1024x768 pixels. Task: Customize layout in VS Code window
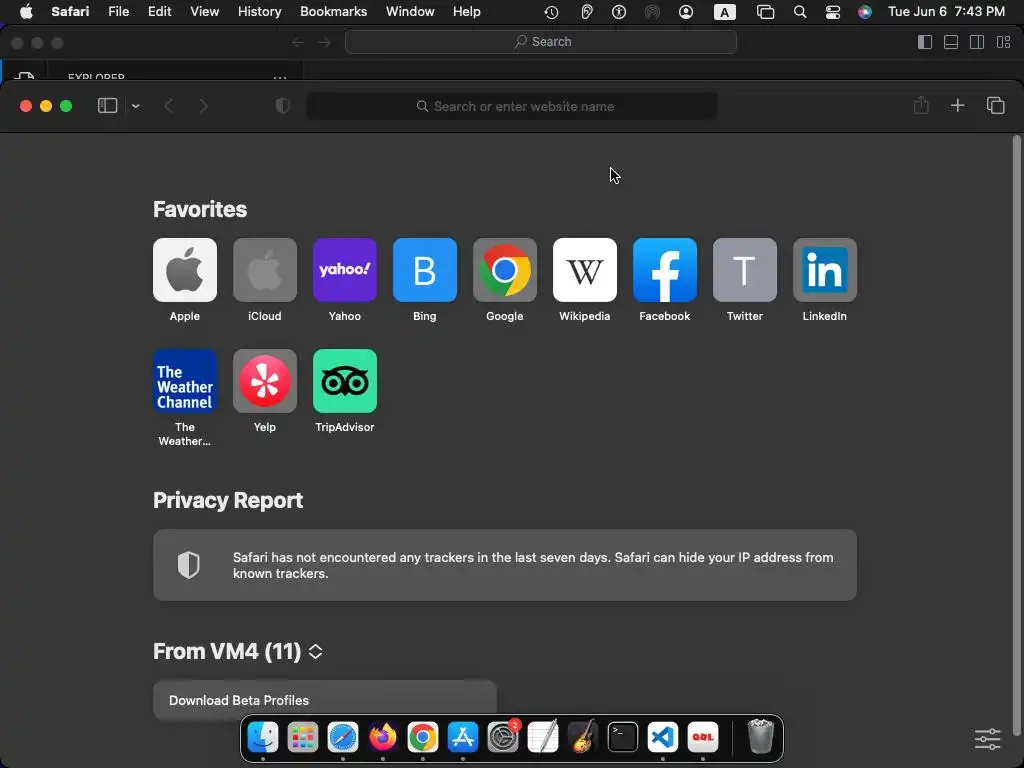pos(1004,42)
